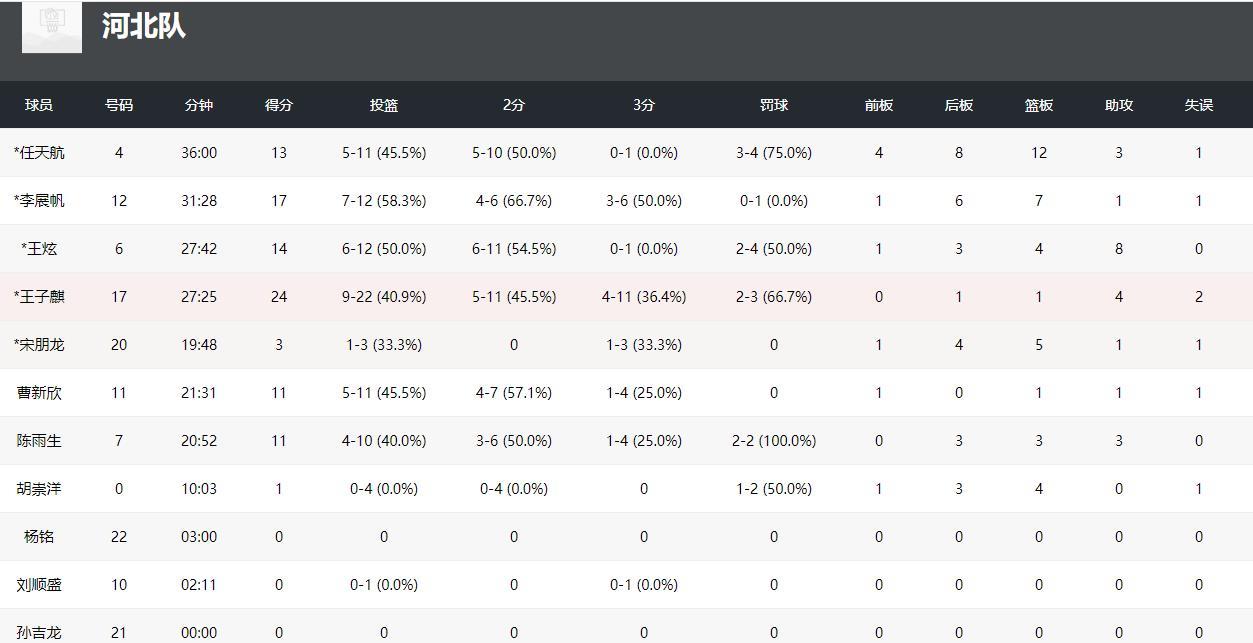This screenshot has width=1253, height=643.
Task: Sort by the 得分 column header
Action: pyautogui.click(x=279, y=105)
